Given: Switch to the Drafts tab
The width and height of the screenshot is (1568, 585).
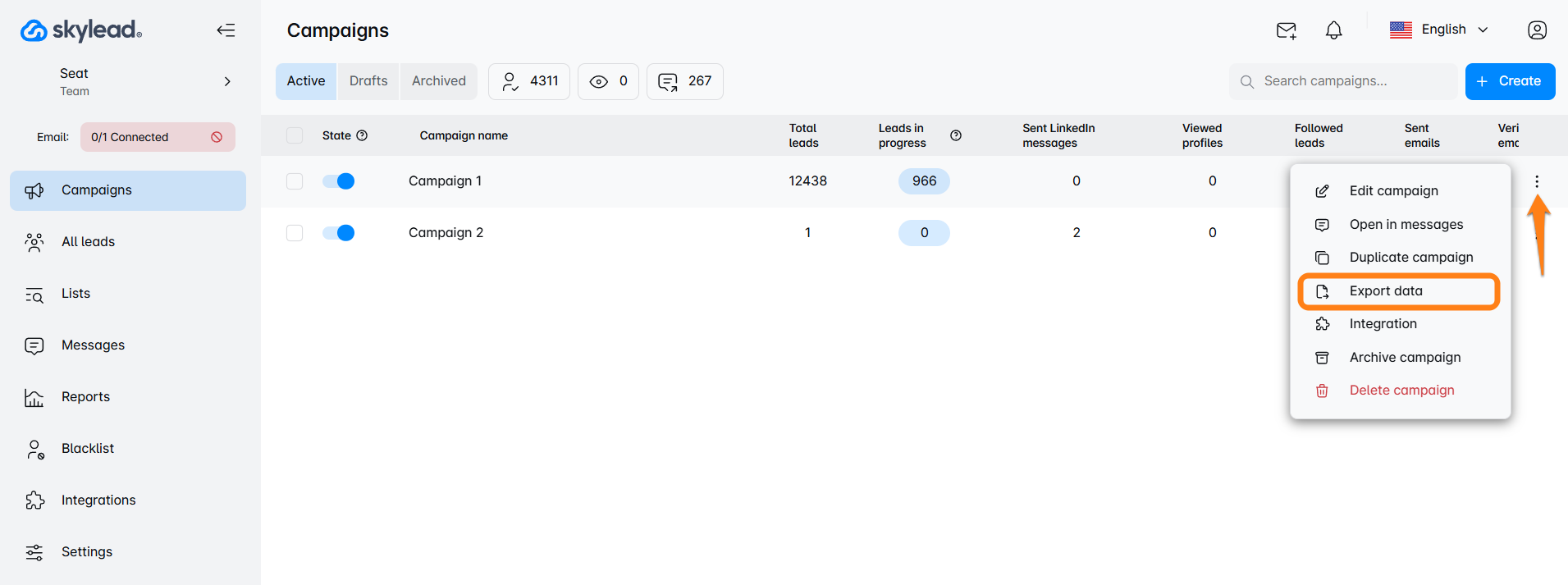Looking at the screenshot, I should coord(368,81).
